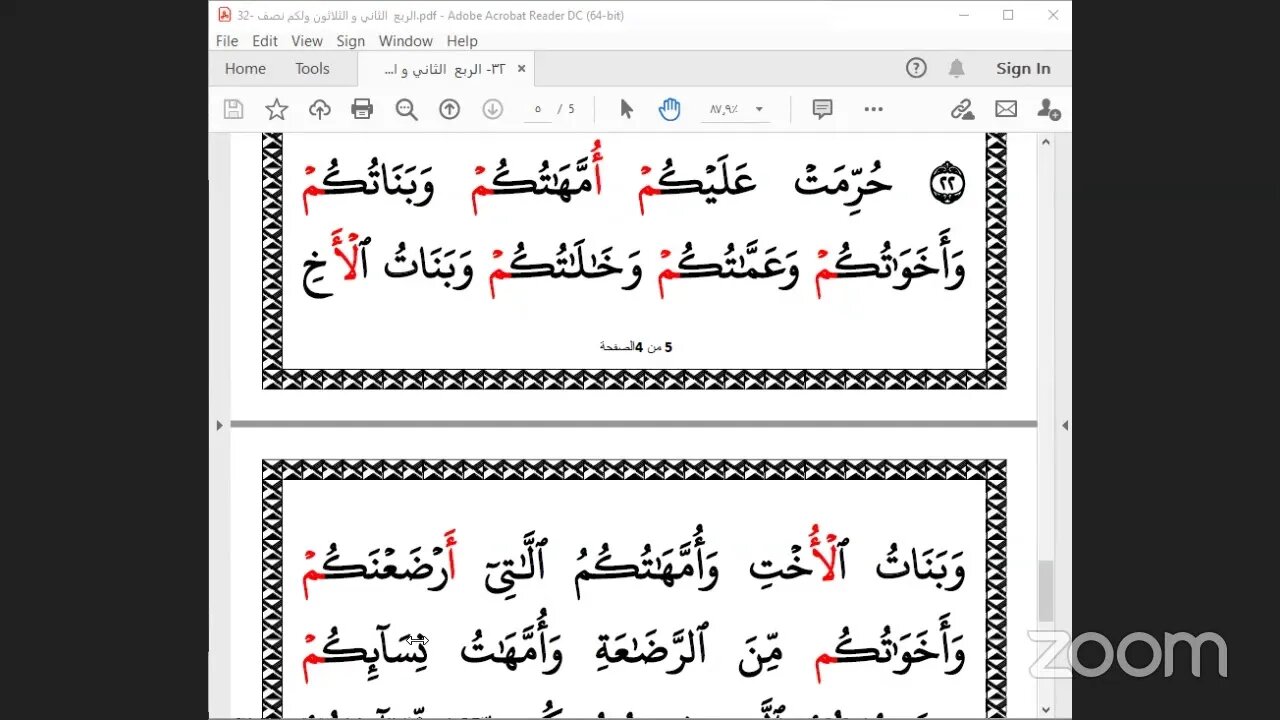Click the total page count "/ 5" label

pos(566,110)
